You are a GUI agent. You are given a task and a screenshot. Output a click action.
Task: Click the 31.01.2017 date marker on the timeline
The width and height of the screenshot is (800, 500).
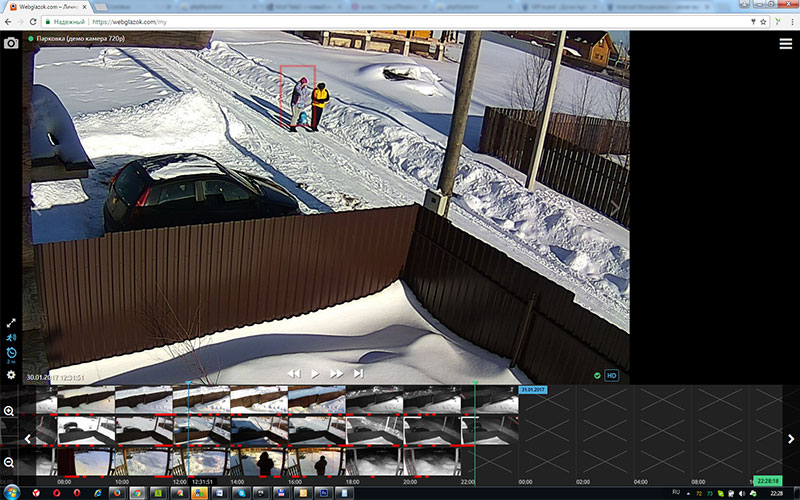[x=532, y=388]
